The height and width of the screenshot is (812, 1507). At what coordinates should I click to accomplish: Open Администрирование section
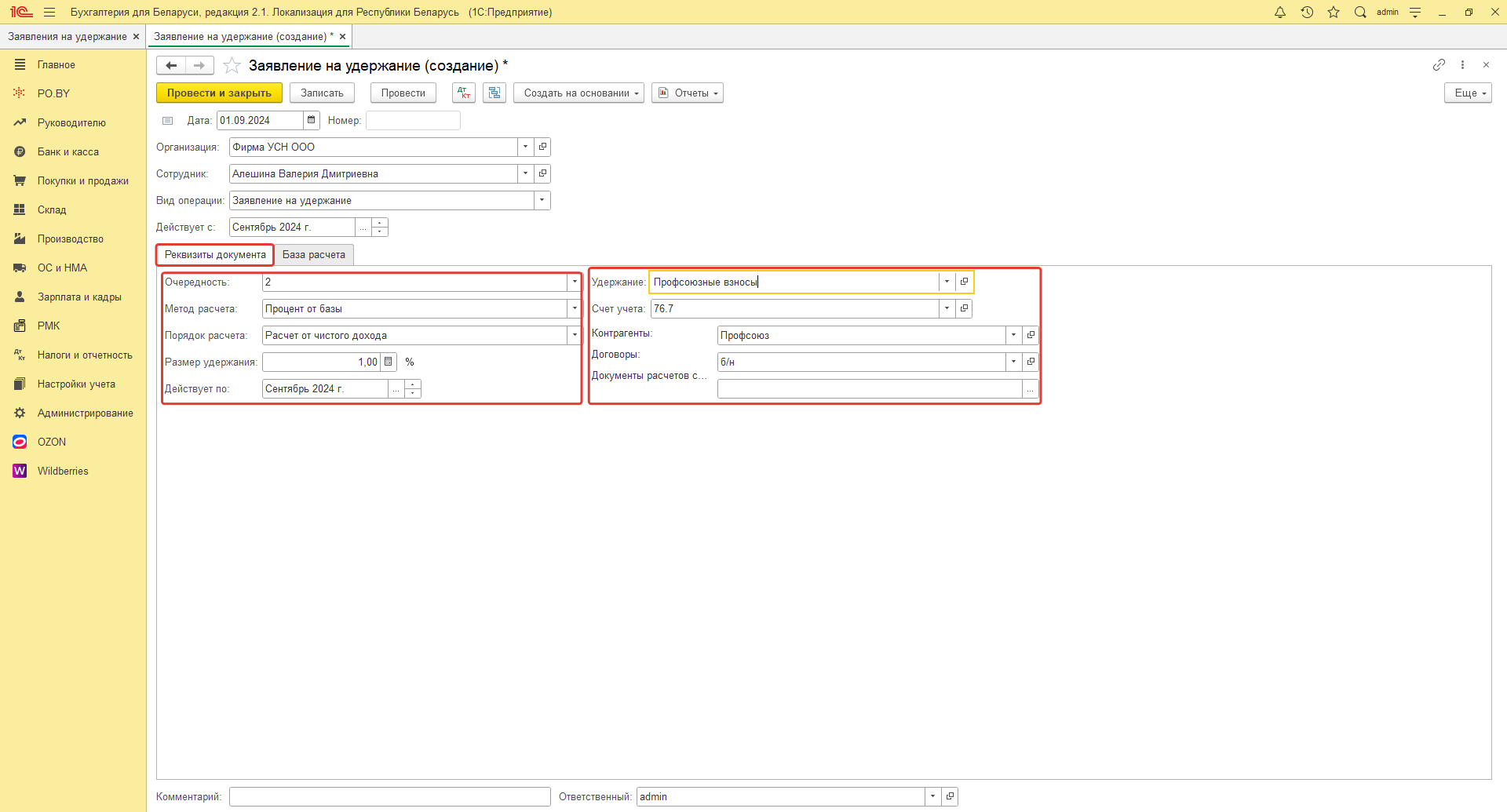tap(86, 413)
